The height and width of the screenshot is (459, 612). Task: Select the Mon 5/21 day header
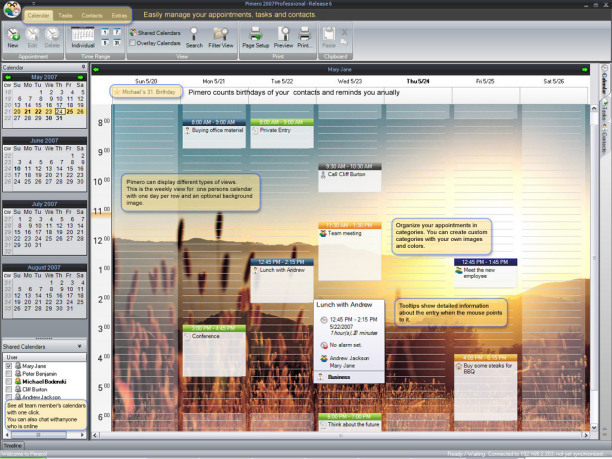213,81
